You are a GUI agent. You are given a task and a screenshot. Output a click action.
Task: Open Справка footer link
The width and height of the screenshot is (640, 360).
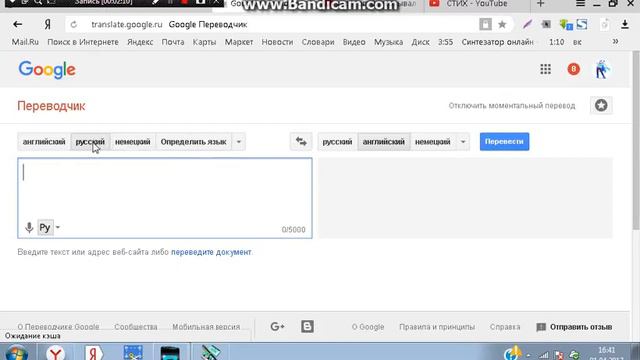point(505,327)
